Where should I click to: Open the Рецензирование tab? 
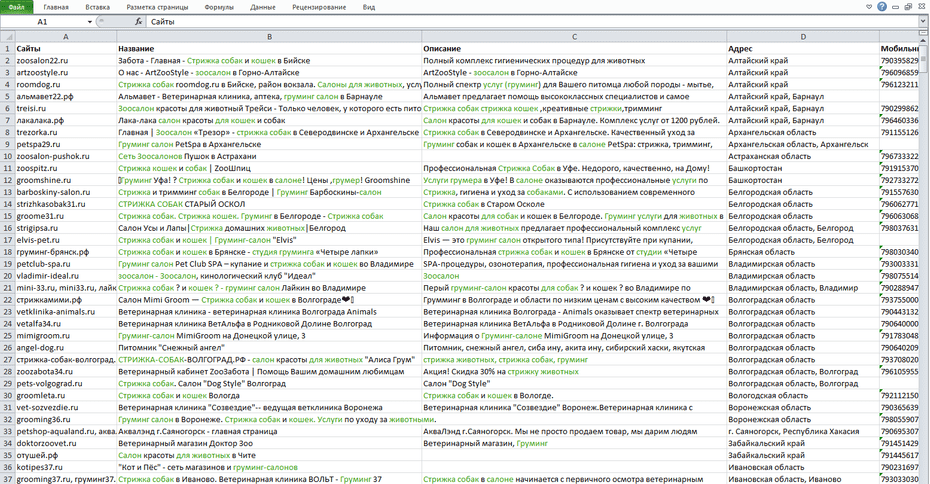click(x=319, y=7)
